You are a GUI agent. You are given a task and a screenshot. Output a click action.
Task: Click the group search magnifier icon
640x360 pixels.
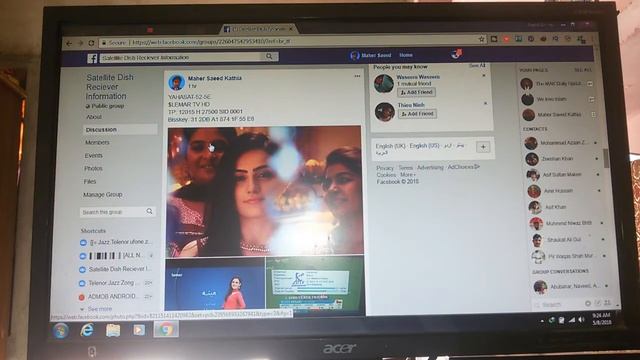tap(149, 211)
